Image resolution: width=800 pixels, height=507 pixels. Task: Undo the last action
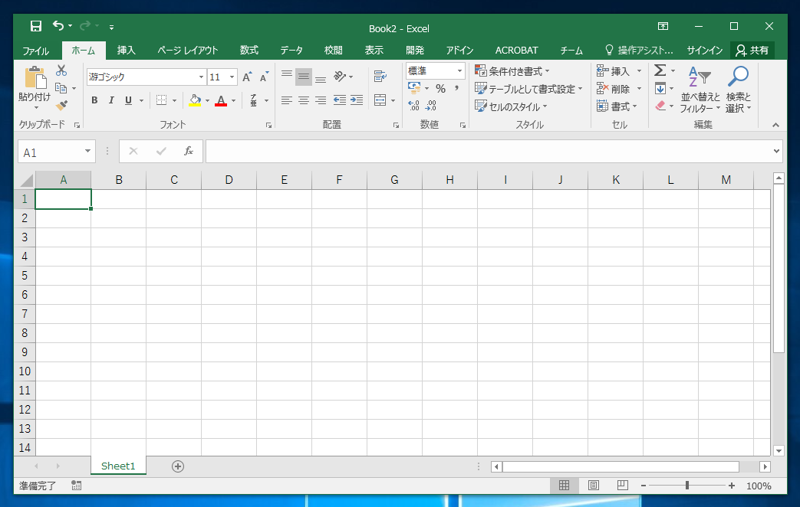pyautogui.click(x=58, y=26)
